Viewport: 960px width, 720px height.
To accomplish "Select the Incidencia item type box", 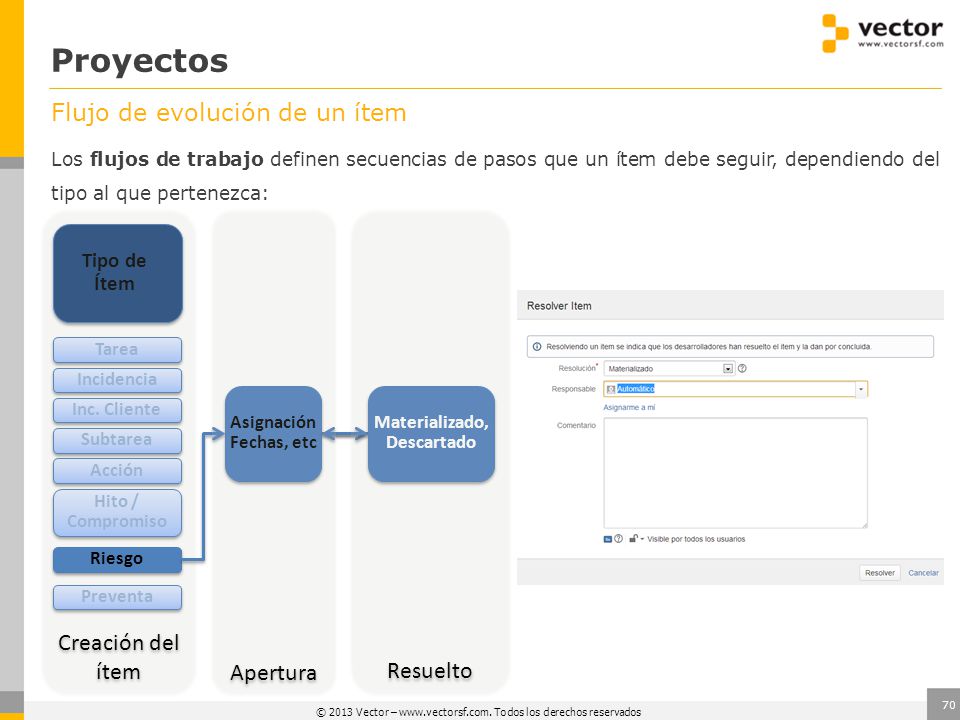I will click(x=118, y=380).
